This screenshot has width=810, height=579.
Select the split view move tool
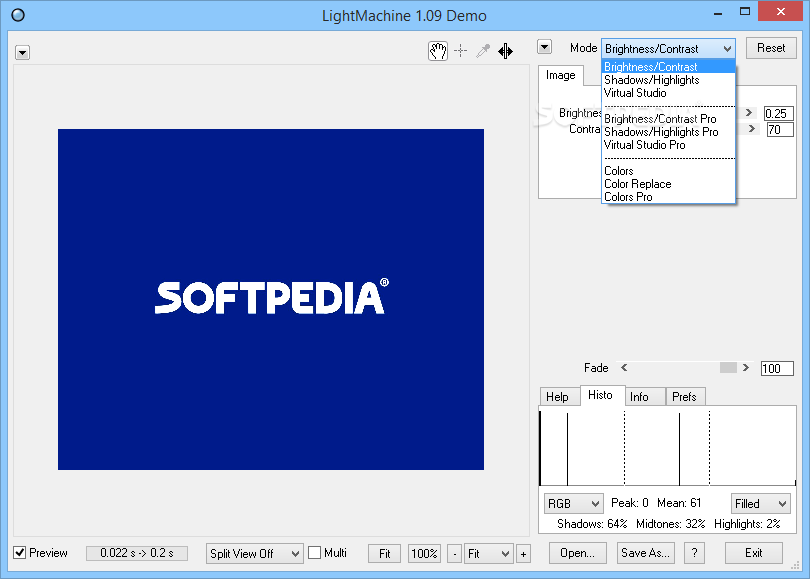click(505, 51)
